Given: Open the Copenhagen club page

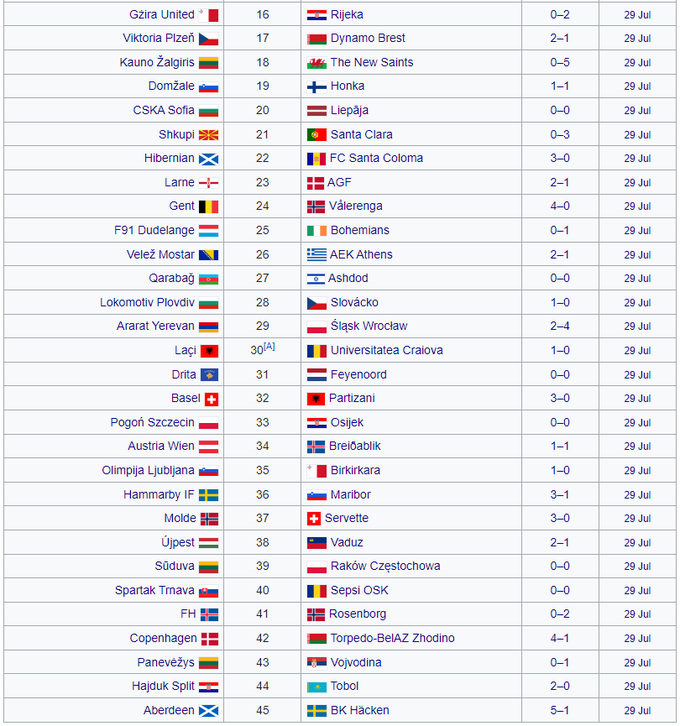Looking at the screenshot, I should point(162,638).
